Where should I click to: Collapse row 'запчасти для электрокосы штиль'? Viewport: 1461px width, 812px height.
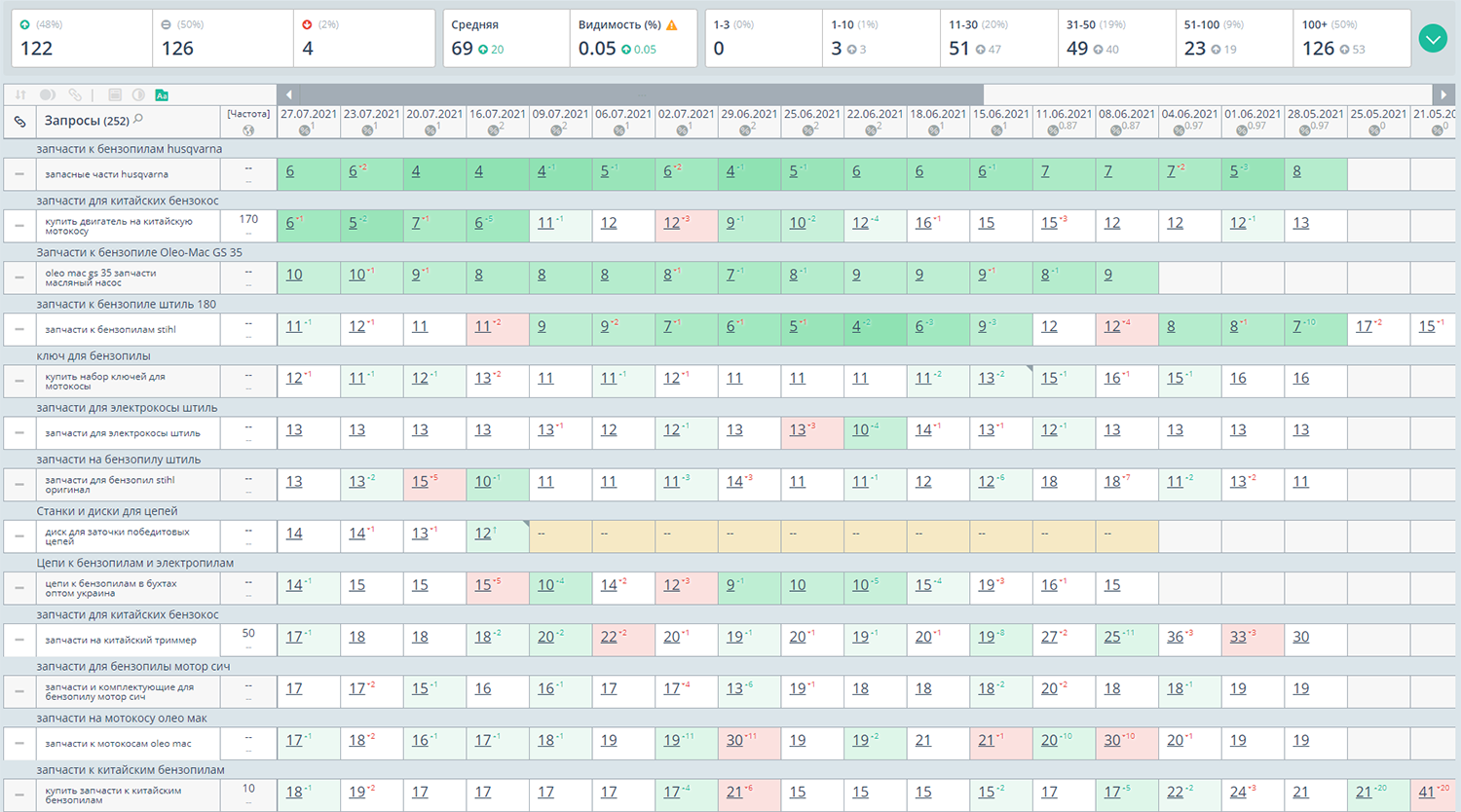click(19, 432)
